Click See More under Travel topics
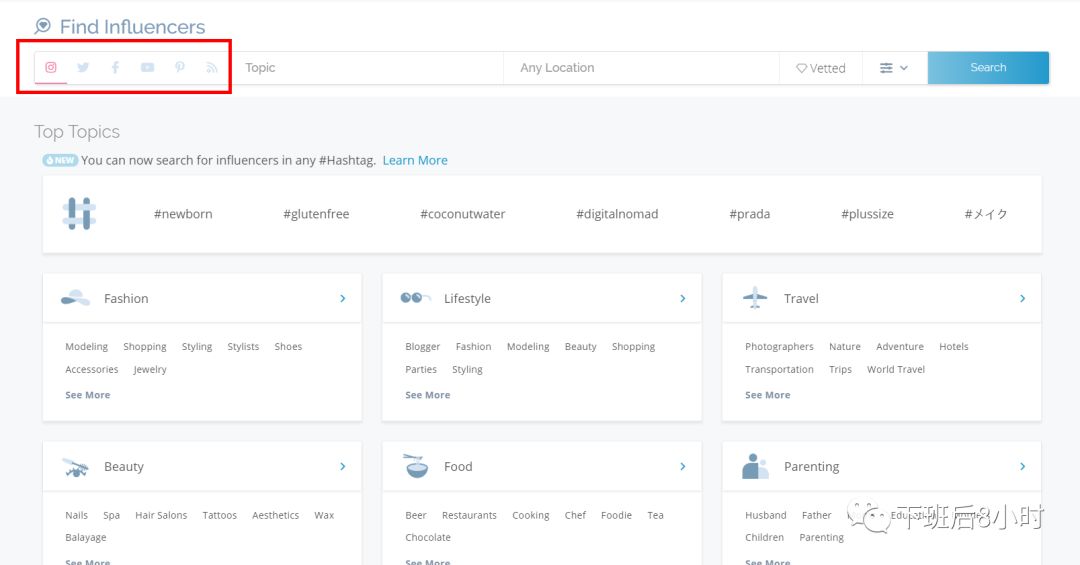 [767, 395]
